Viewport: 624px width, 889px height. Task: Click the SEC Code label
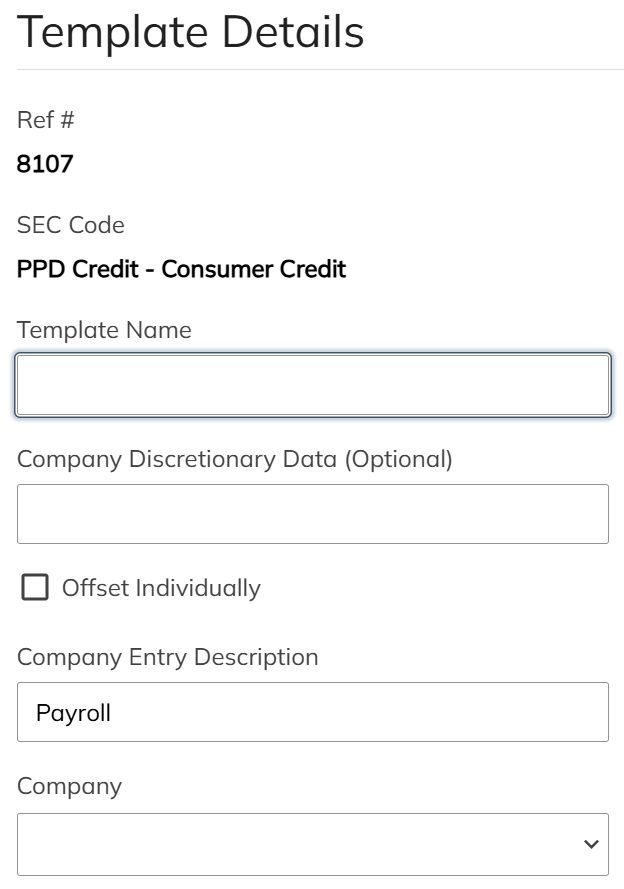(70, 225)
